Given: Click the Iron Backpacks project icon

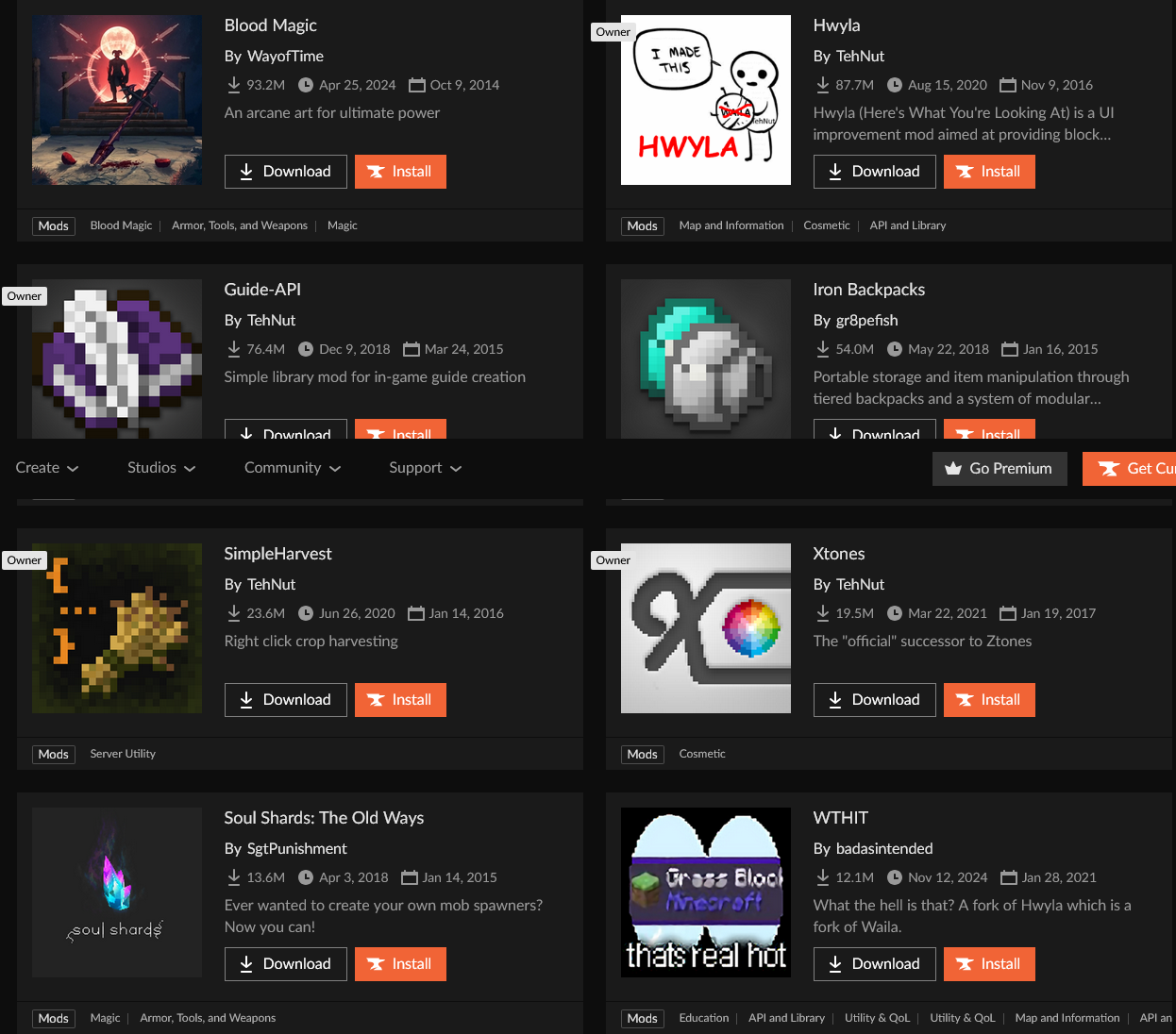Looking at the screenshot, I should point(706,359).
